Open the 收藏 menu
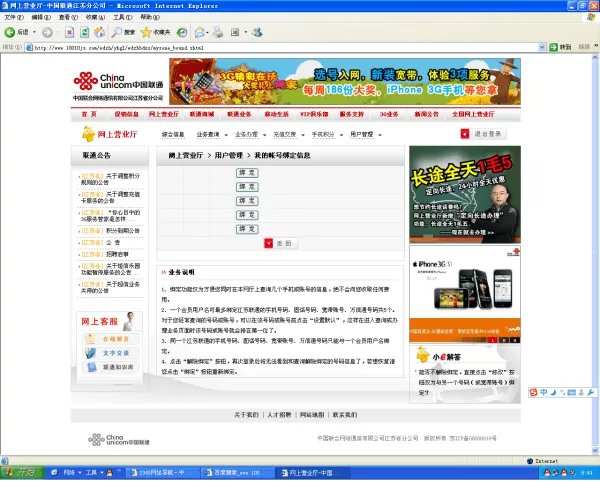The width and height of the screenshot is (600, 482). coord(95,17)
